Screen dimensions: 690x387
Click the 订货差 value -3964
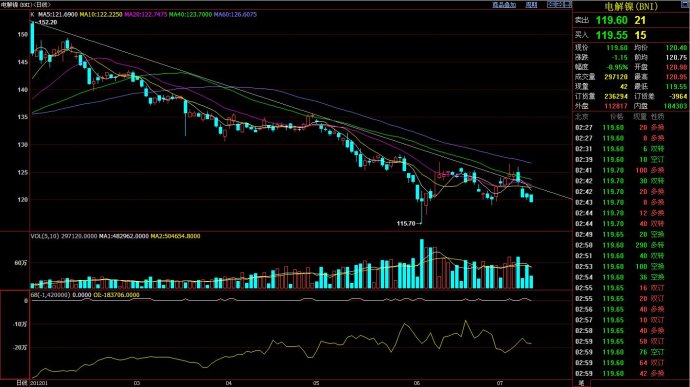coord(679,96)
